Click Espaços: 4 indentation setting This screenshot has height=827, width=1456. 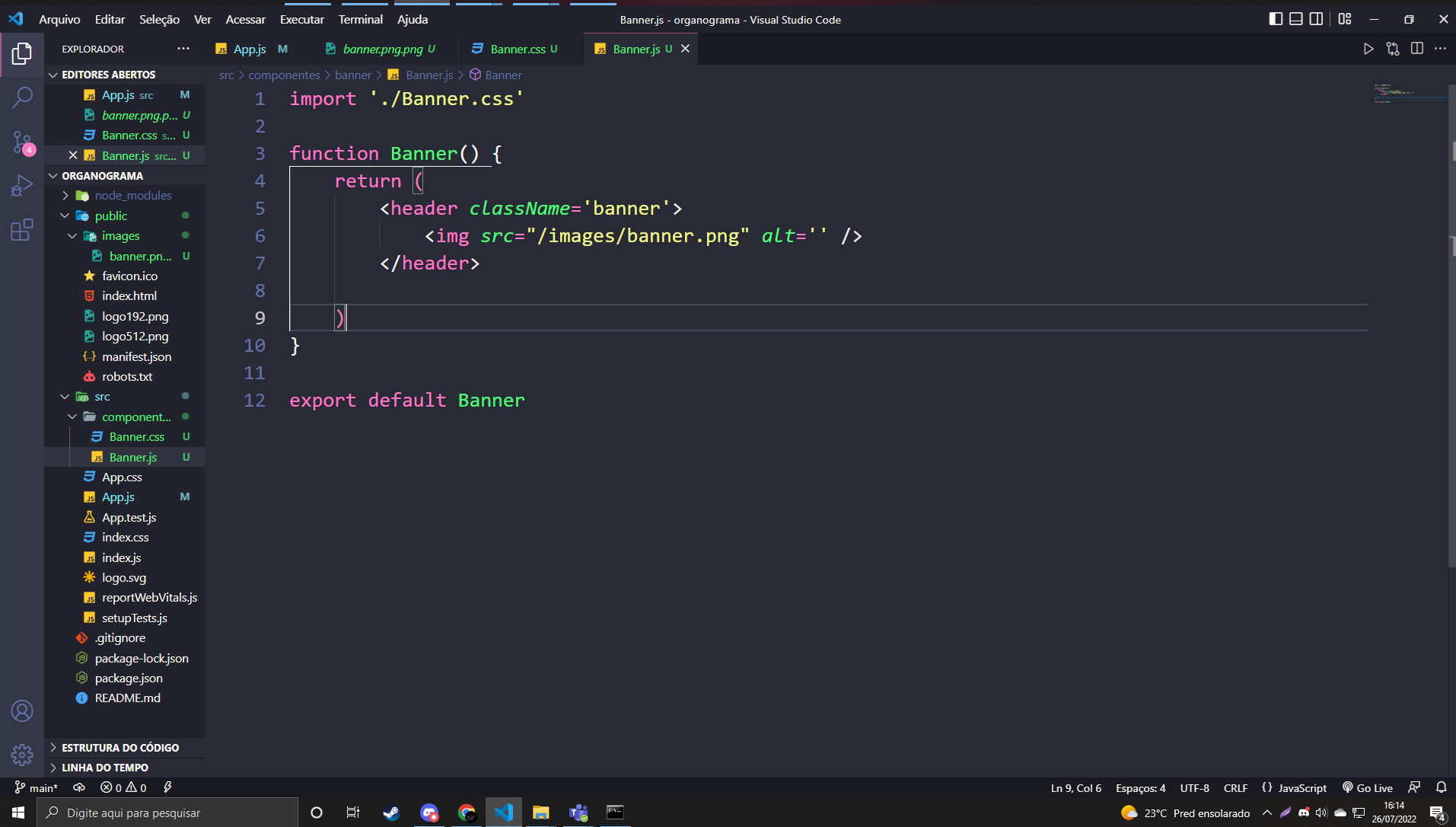(1140, 787)
